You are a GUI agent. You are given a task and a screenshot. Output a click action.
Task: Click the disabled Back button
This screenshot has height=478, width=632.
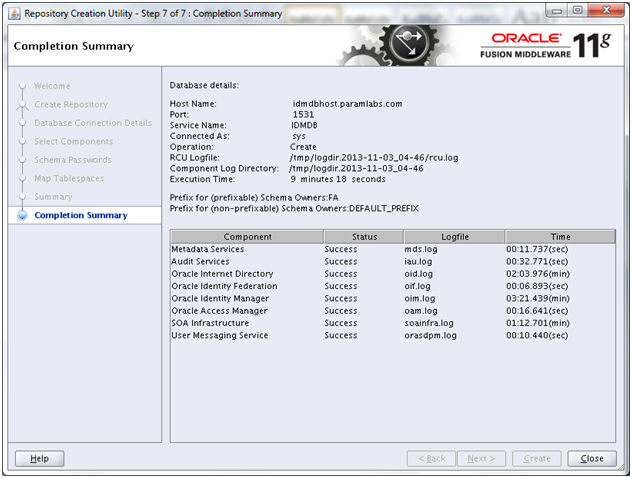coord(431,459)
